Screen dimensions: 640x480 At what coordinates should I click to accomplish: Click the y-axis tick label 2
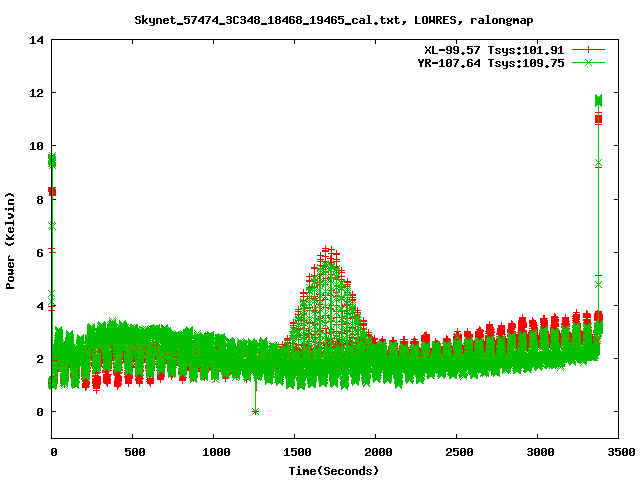pyautogui.click(x=40, y=359)
